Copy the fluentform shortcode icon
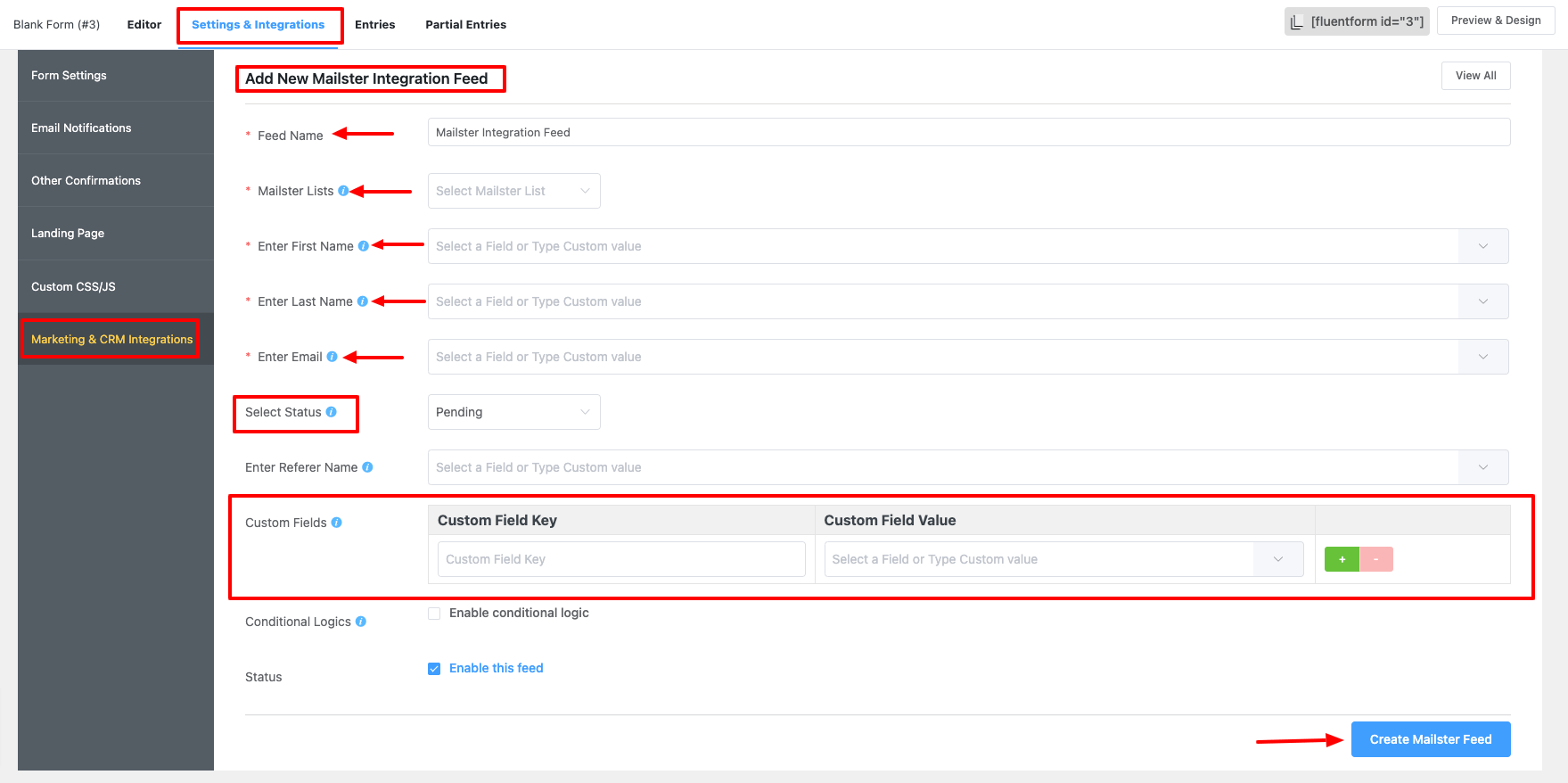The height and width of the screenshot is (783, 1568). (x=1297, y=21)
